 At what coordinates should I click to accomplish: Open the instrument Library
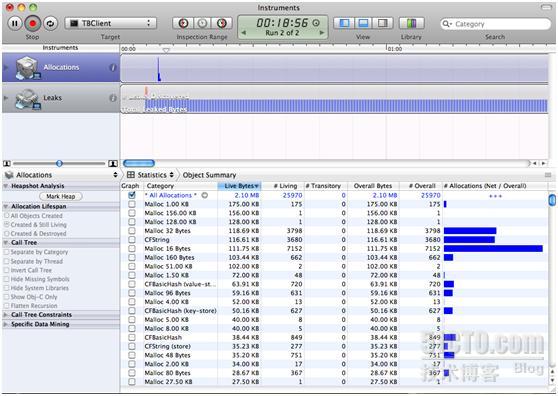click(x=411, y=23)
